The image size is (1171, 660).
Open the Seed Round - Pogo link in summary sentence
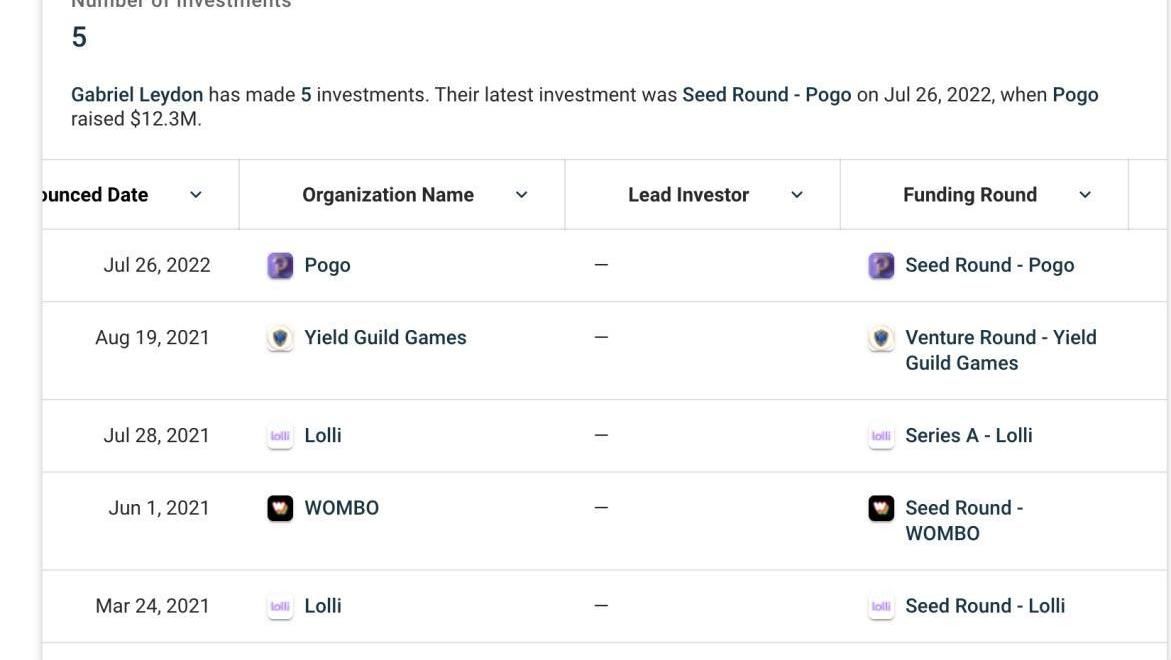pos(766,95)
